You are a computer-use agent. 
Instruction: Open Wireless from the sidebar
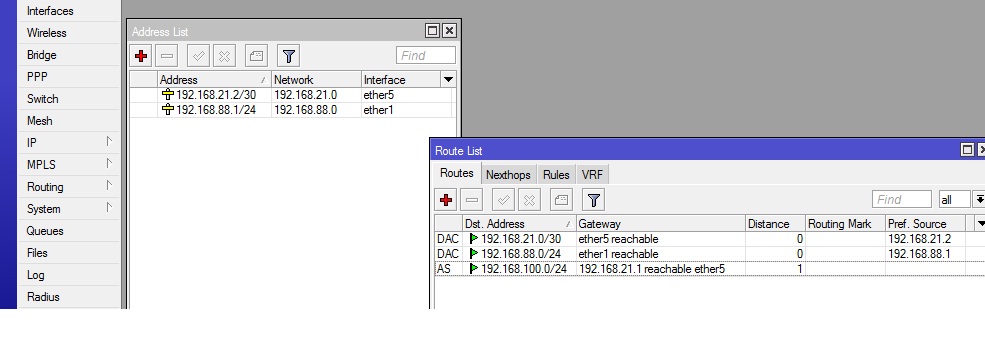[68, 33]
